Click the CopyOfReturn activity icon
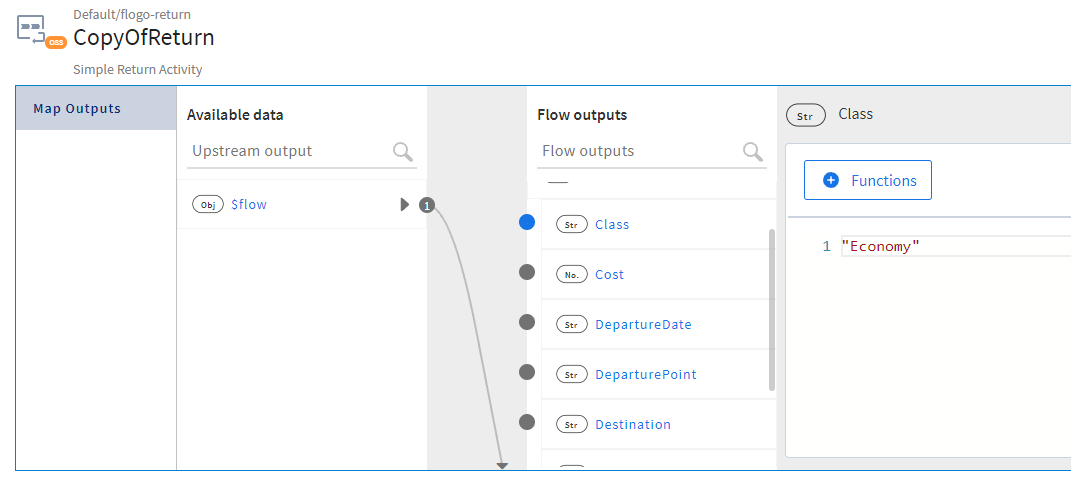Image resolution: width=1071 pixels, height=481 pixels. click(40, 30)
